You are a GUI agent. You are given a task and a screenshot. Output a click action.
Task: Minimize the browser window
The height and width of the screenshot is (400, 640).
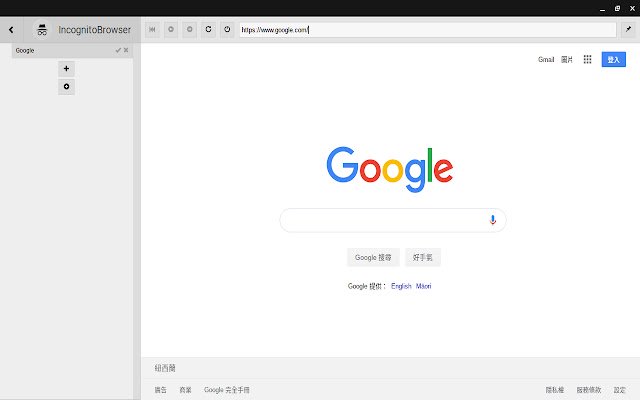pos(602,8)
